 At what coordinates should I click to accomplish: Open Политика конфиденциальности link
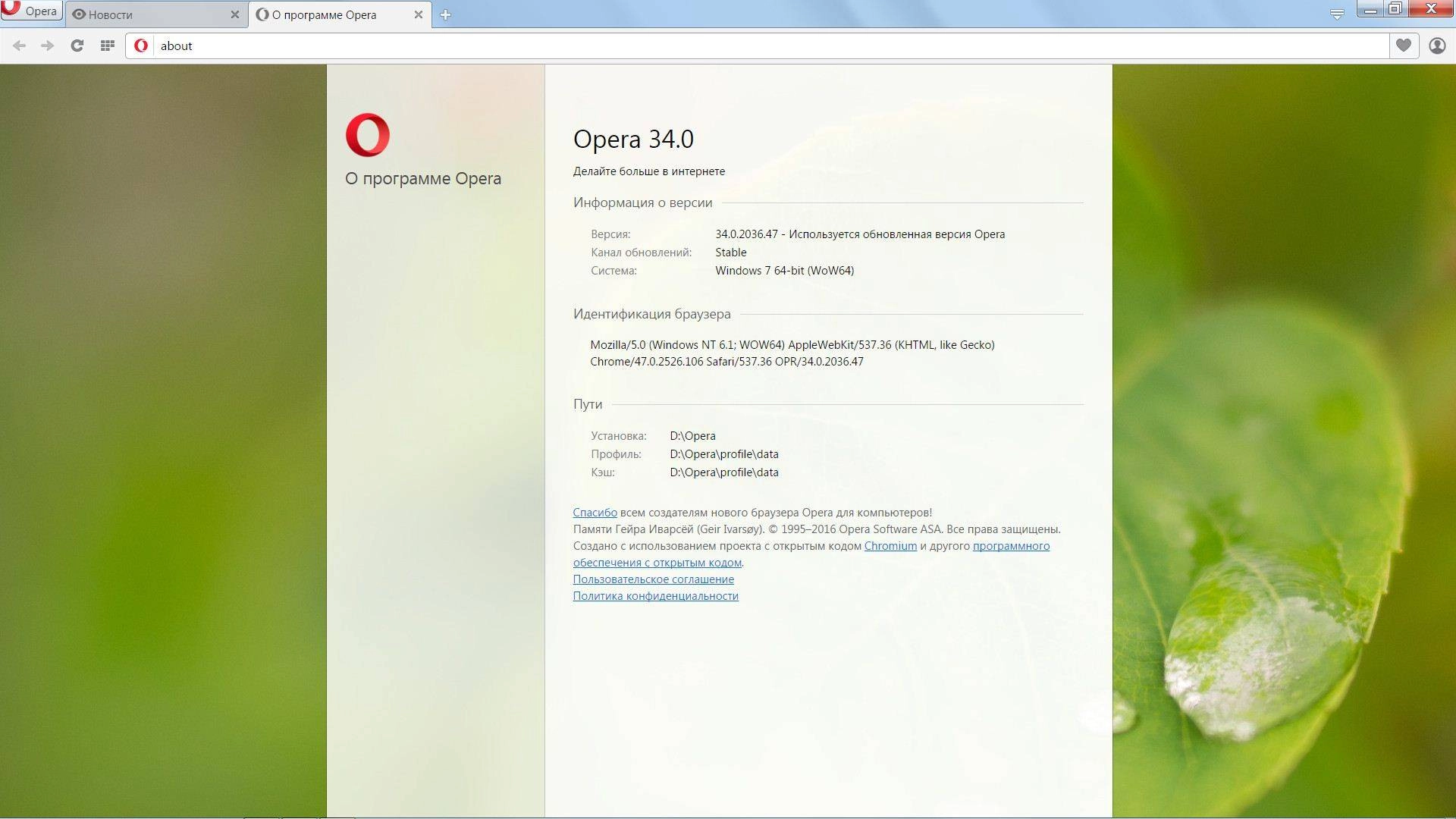tap(655, 596)
